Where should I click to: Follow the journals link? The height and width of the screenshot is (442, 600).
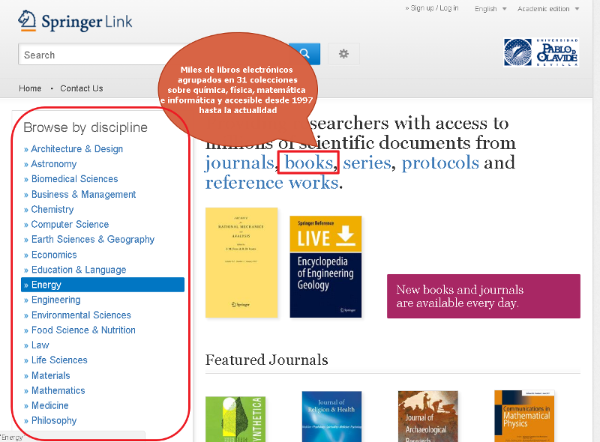240,163
